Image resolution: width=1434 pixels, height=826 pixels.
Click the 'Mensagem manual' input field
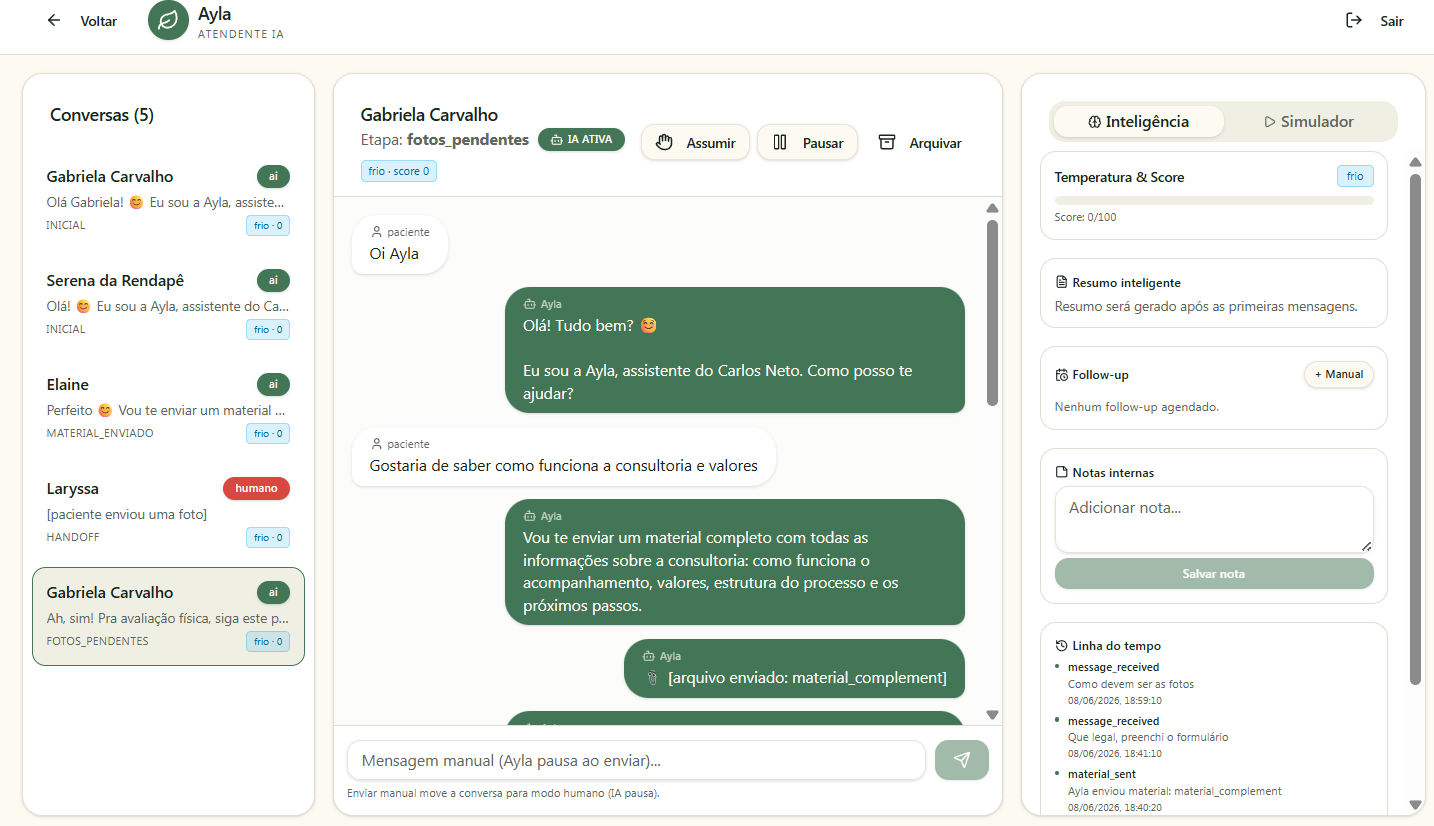(636, 761)
